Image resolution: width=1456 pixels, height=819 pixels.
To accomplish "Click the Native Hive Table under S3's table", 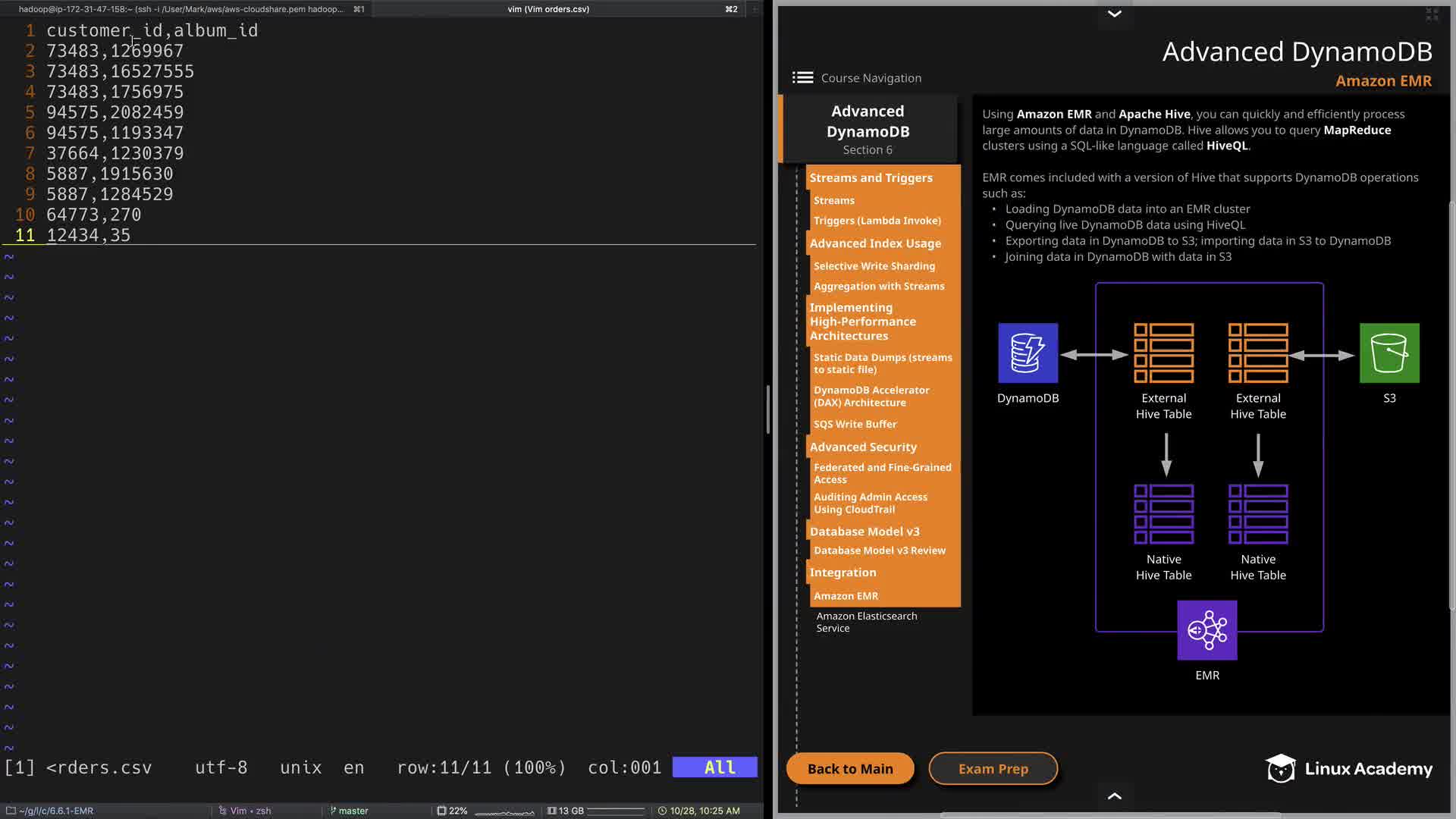I will [1257, 515].
